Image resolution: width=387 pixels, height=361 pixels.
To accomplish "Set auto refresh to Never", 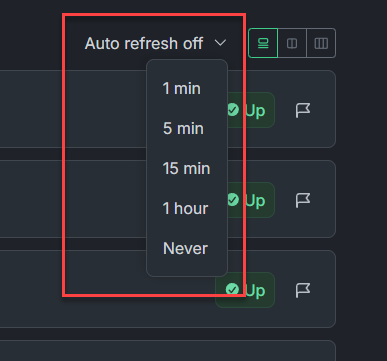I will tap(187, 248).
